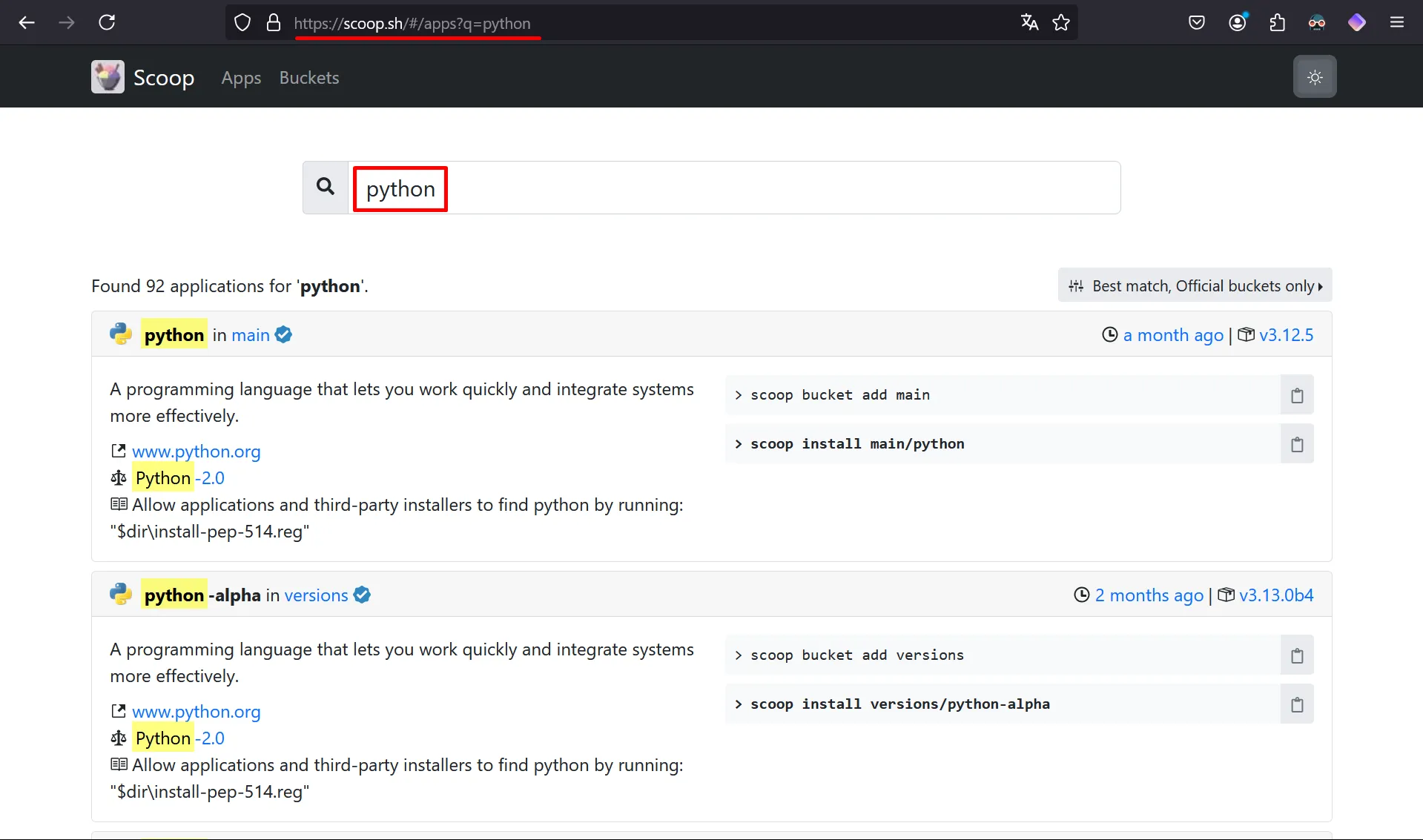Open the browser extensions icon
This screenshot has width=1423, height=840.
click(1277, 22)
